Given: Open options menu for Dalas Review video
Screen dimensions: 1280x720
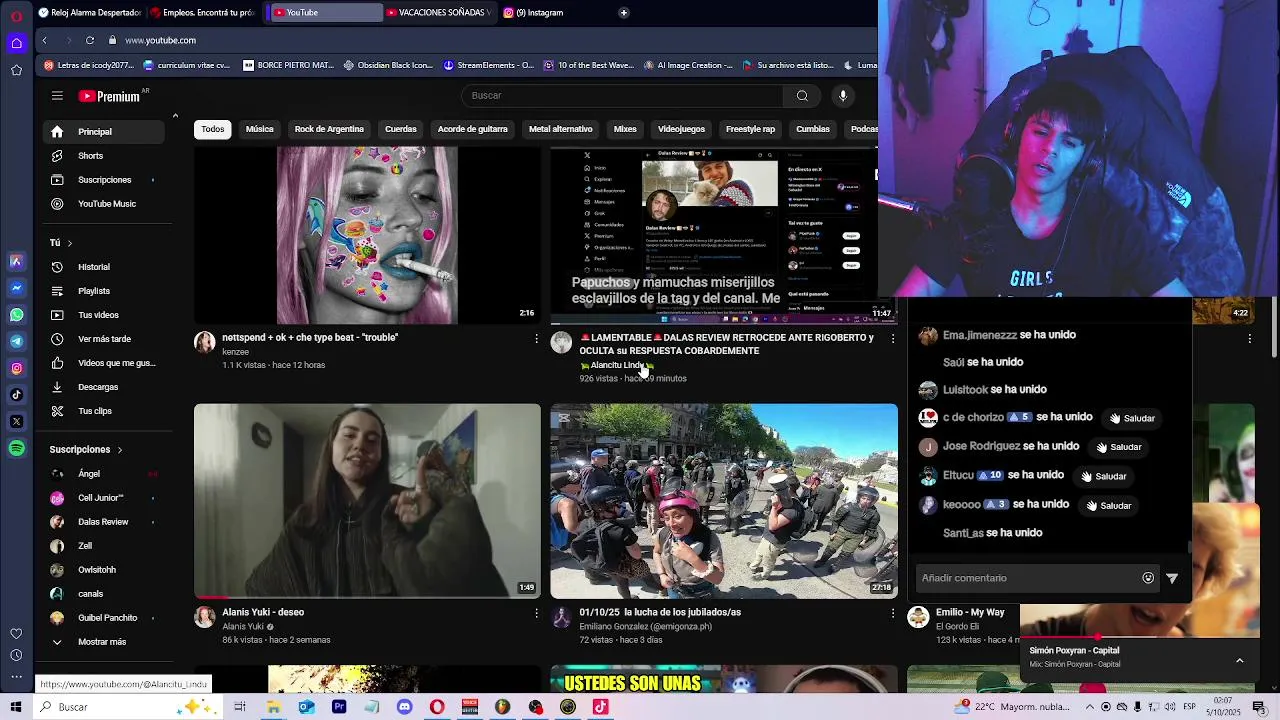Looking at the screenshot, I should [893, 339].
